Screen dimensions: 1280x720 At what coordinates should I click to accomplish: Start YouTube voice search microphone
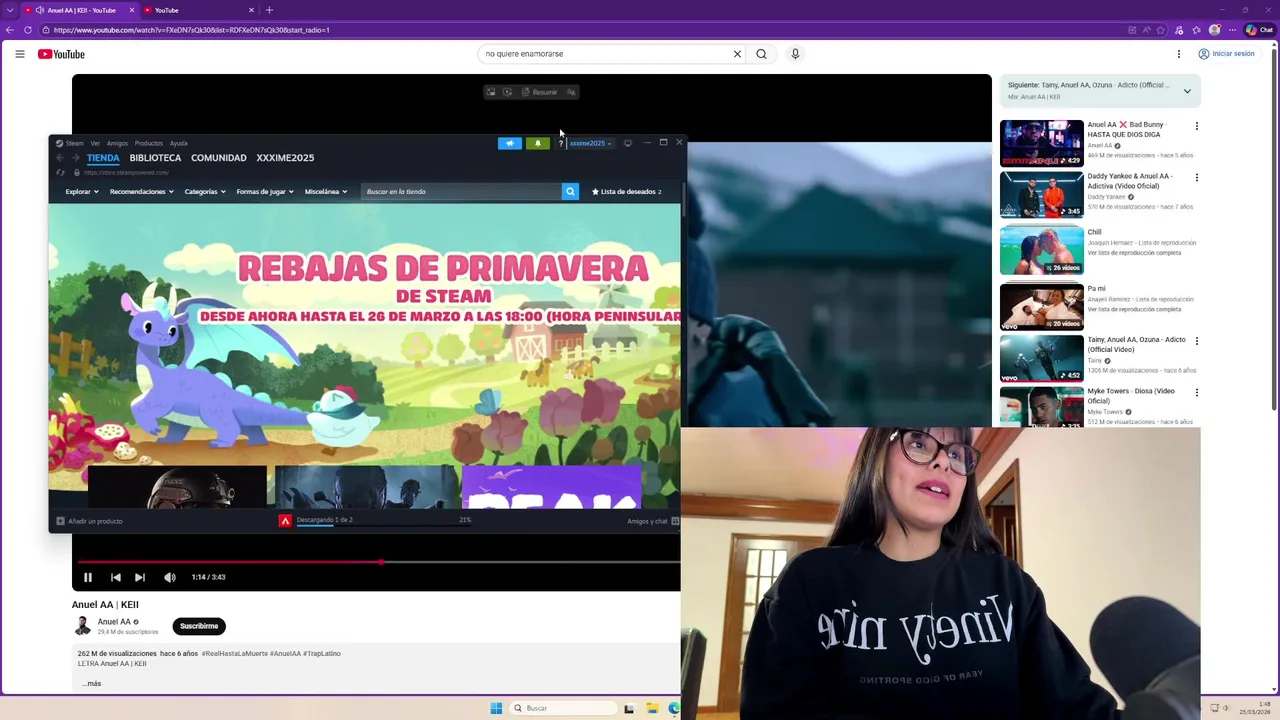tap(795, 54)
